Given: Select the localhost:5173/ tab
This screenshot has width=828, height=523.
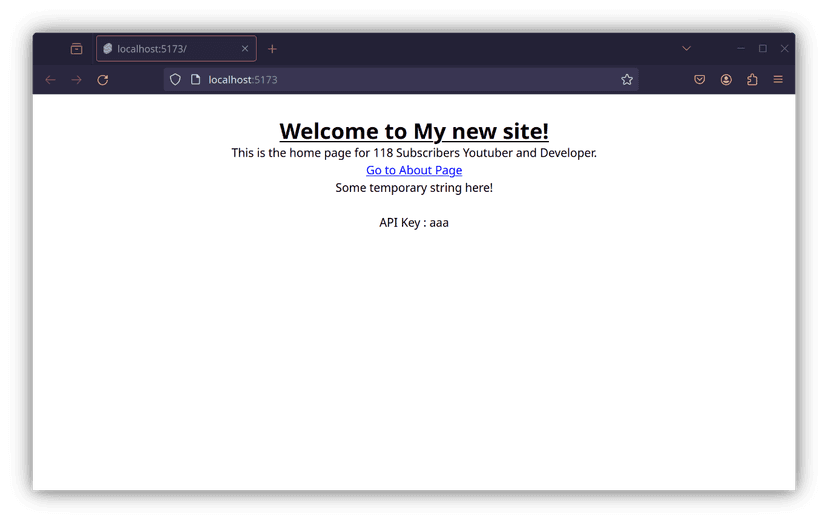Looking at the screenshot, I should coord(165,49).
